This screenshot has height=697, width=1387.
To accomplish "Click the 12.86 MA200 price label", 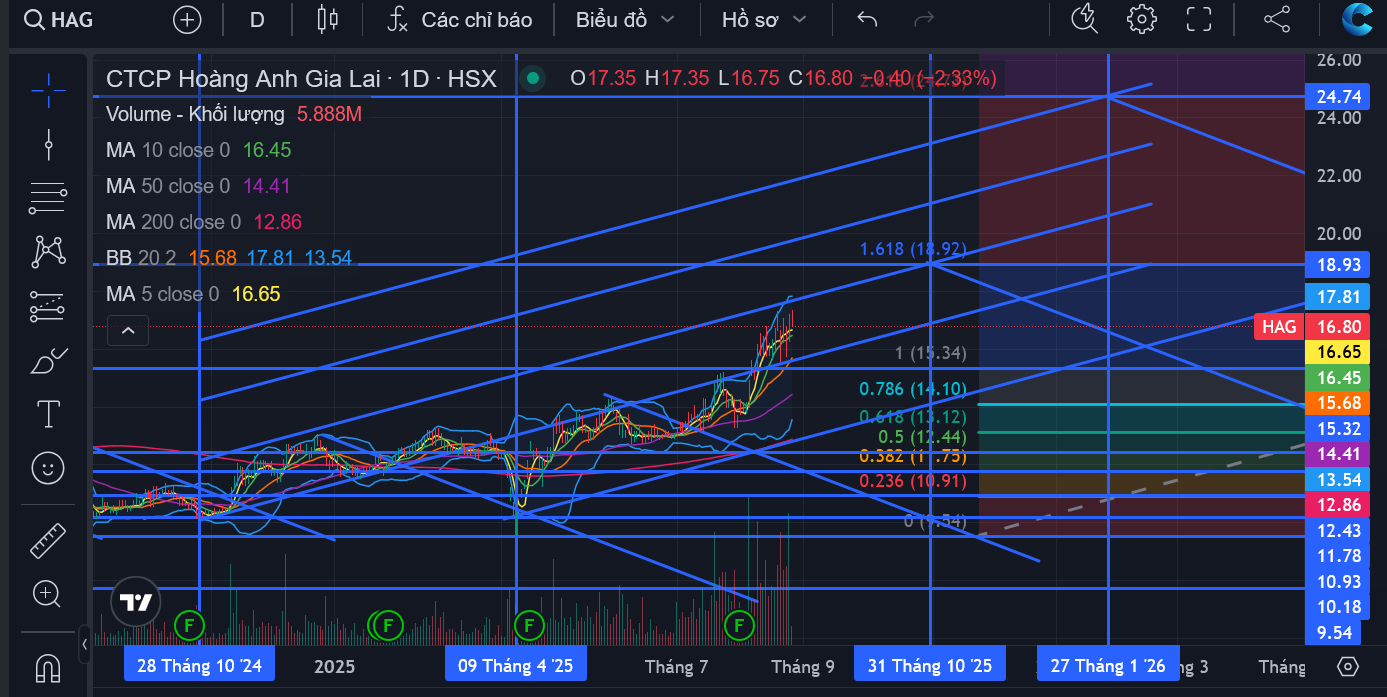I will [x=1337, y=505].
